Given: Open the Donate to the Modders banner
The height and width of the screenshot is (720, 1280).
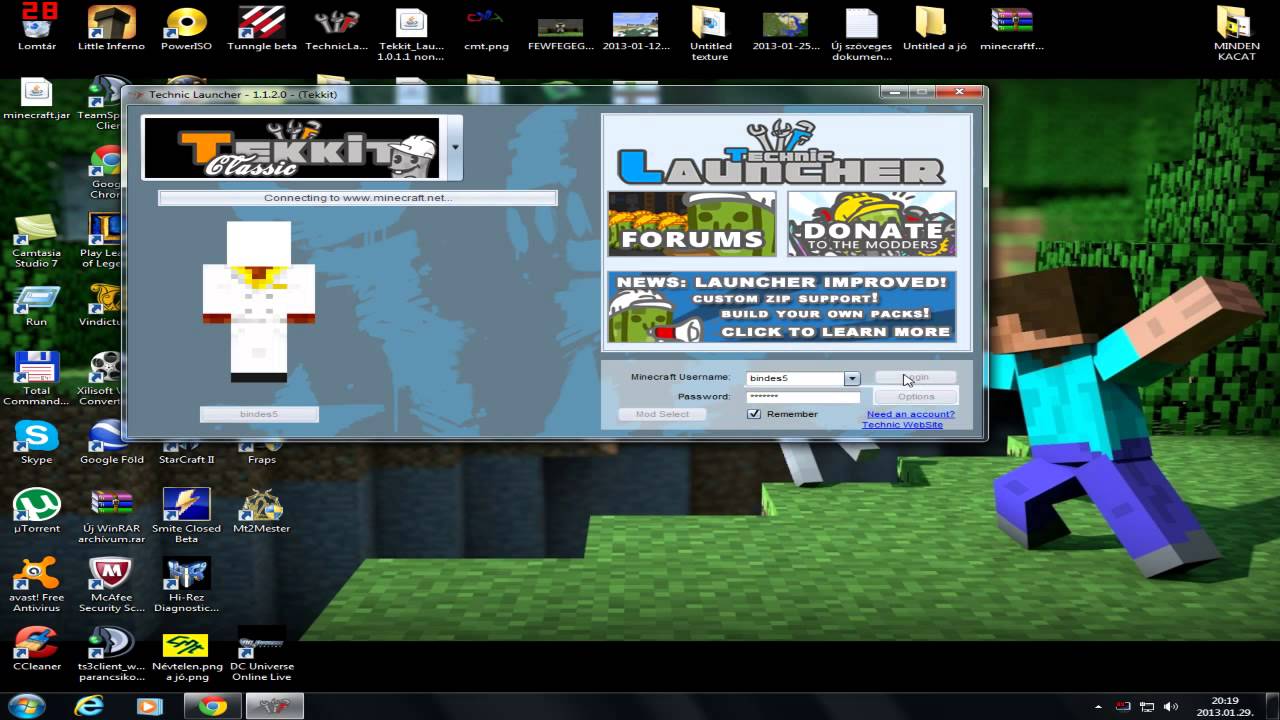Looking at the screenshot, I should [871, 224].
